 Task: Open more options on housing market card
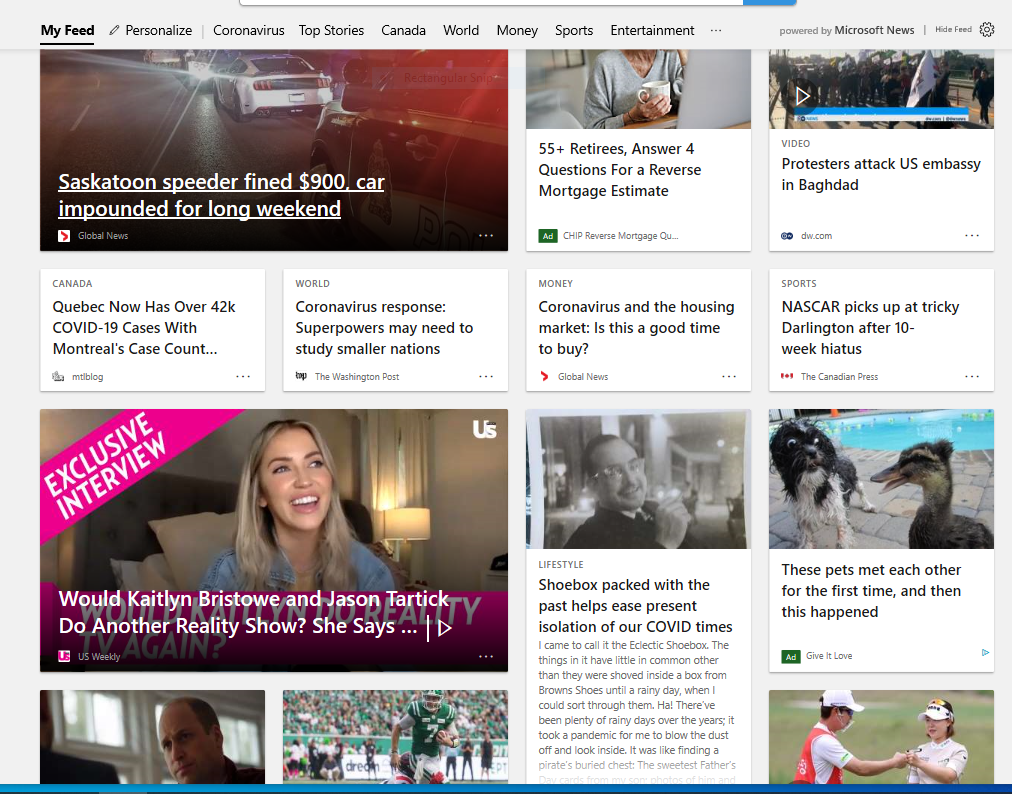pyautogui.click(x=729, y=376)
